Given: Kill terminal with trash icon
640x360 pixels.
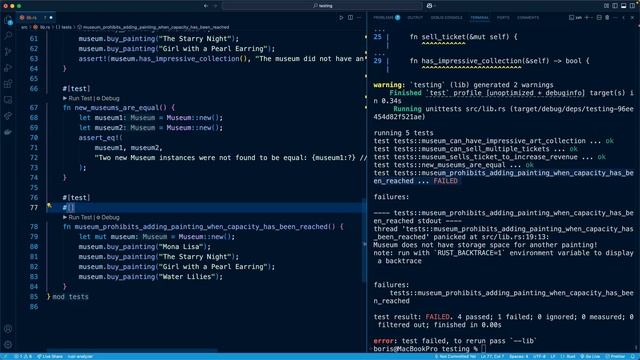Looking at the screenshot, I should click(607, 18).
